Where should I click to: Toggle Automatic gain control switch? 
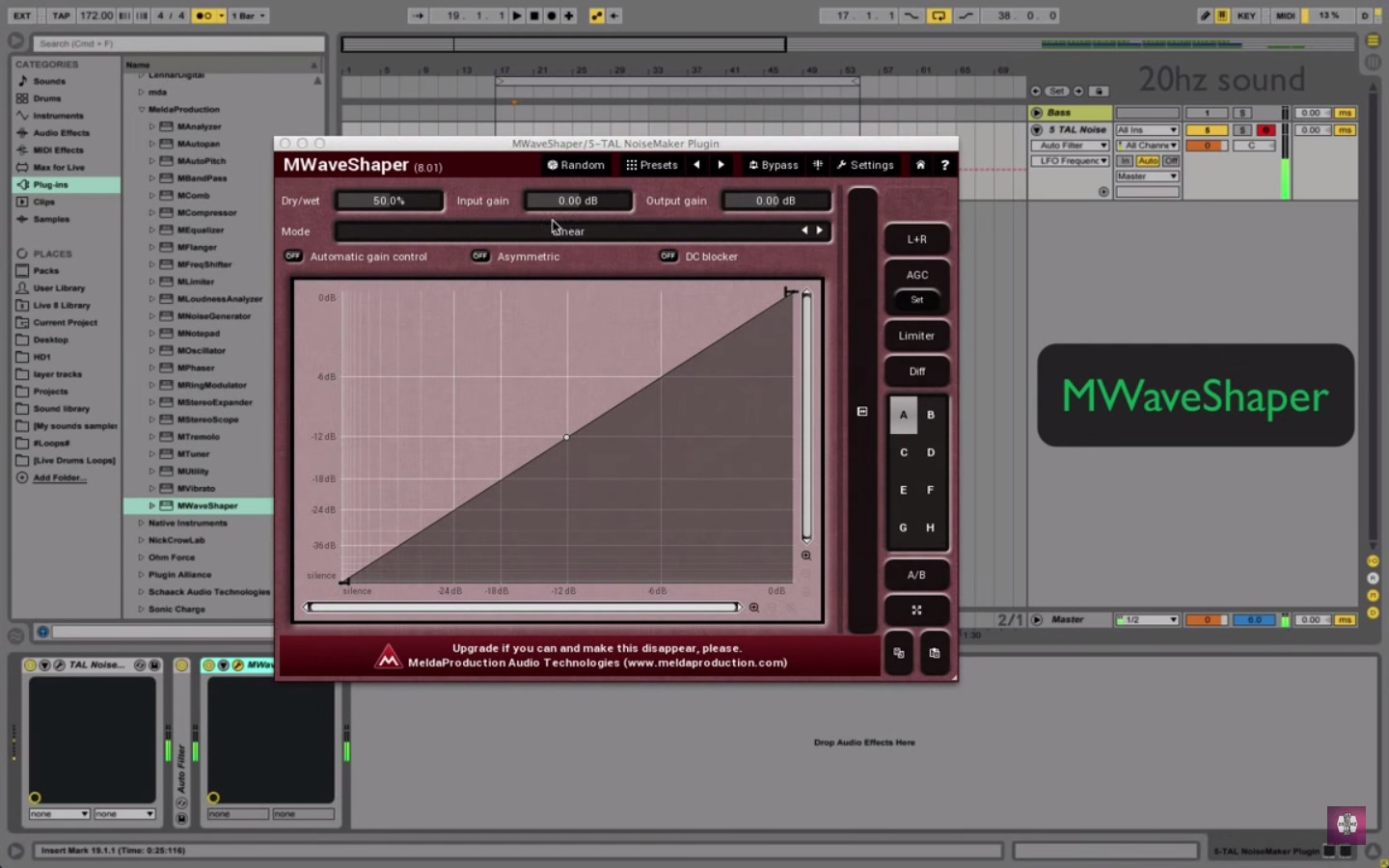click(x=293, y=256)
